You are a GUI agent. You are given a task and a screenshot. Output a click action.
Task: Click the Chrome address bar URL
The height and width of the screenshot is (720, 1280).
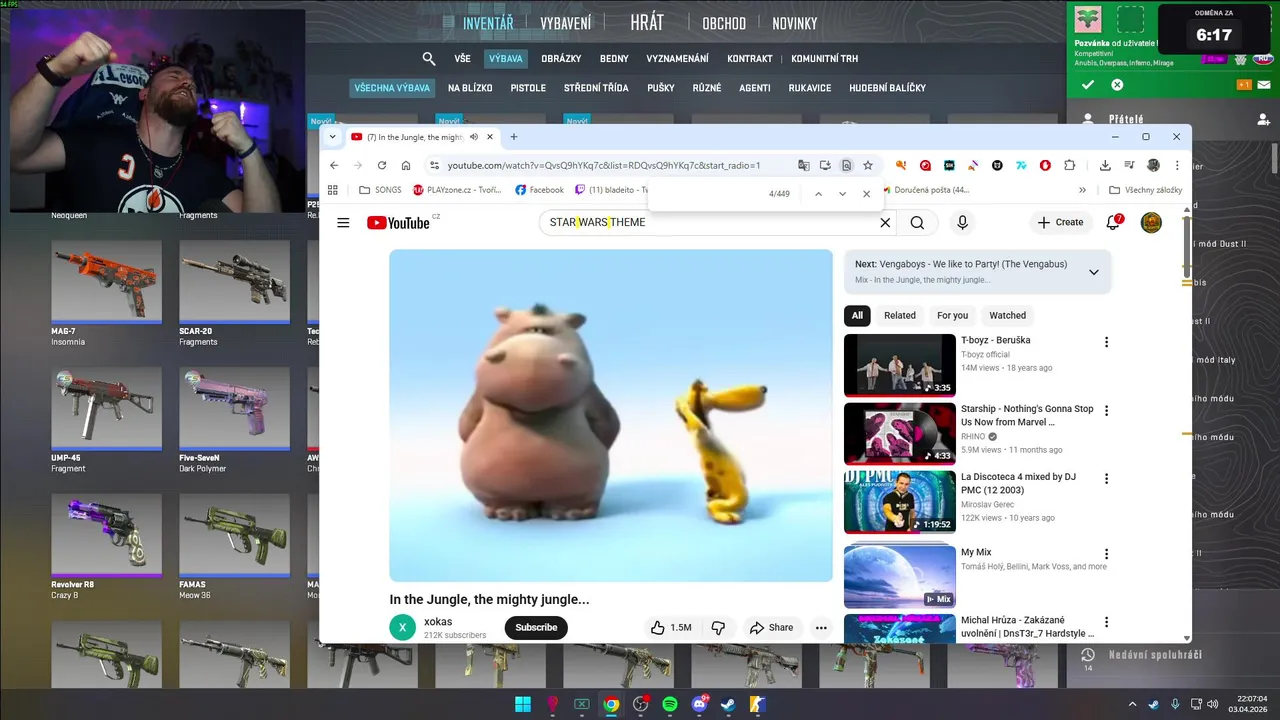(x=604, y=165)
